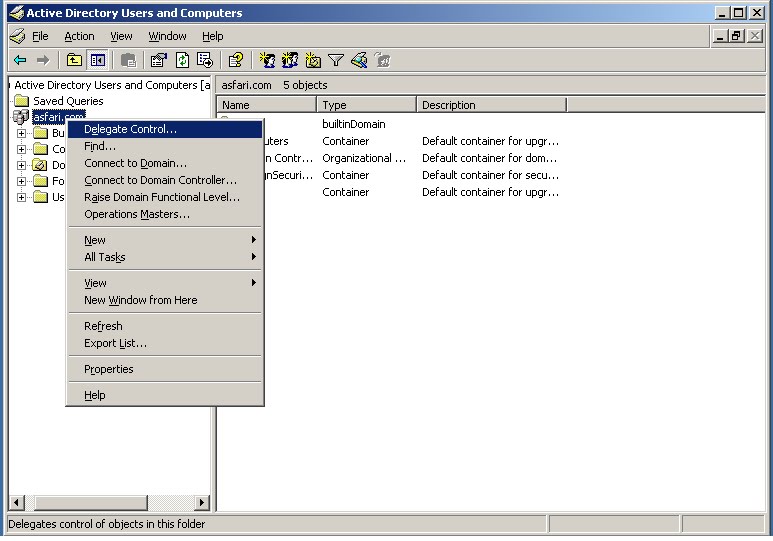Sort by the Name column header
This screenshot has width=773, height=541.
267,105
